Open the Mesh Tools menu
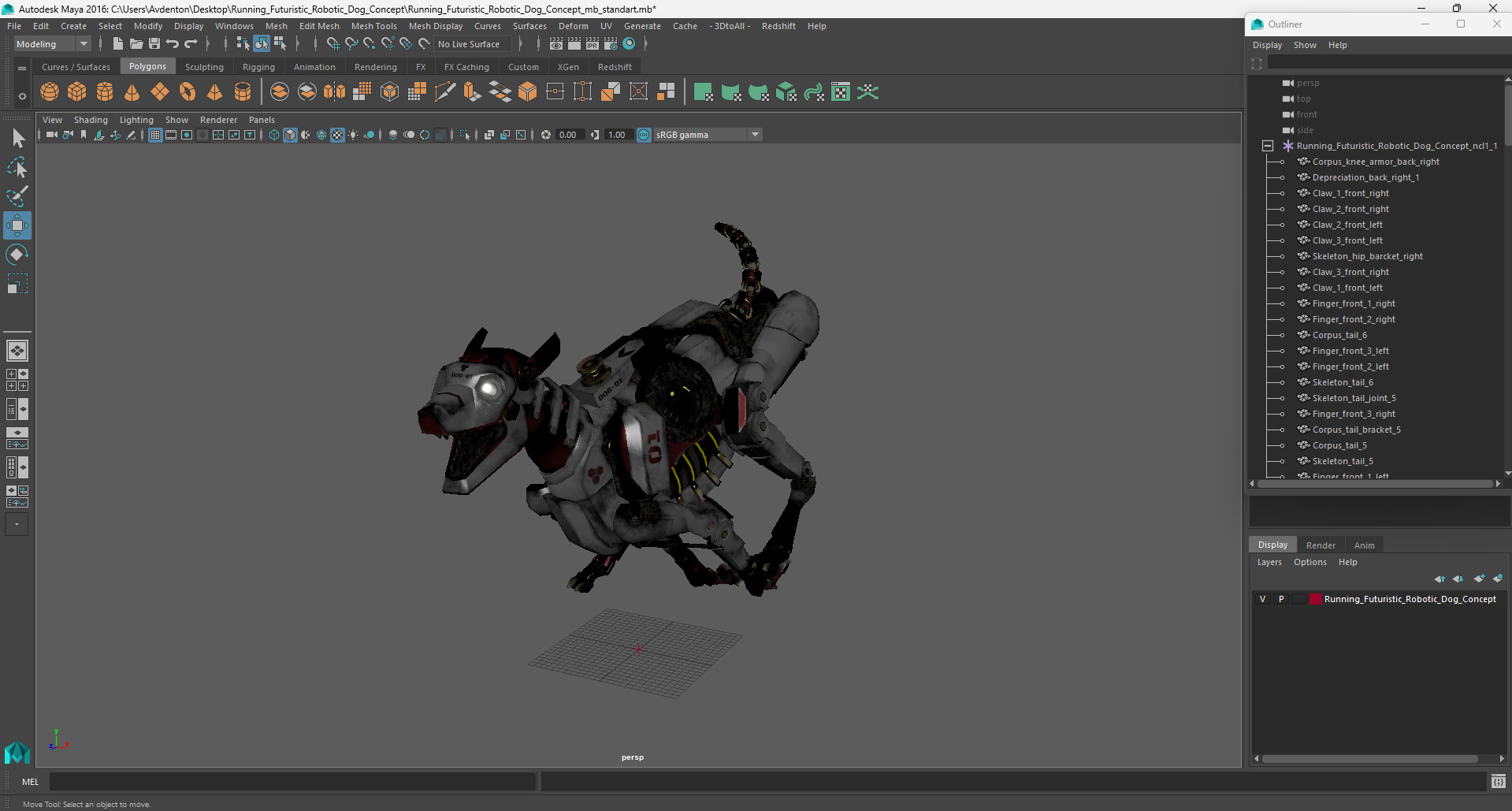 373,26
